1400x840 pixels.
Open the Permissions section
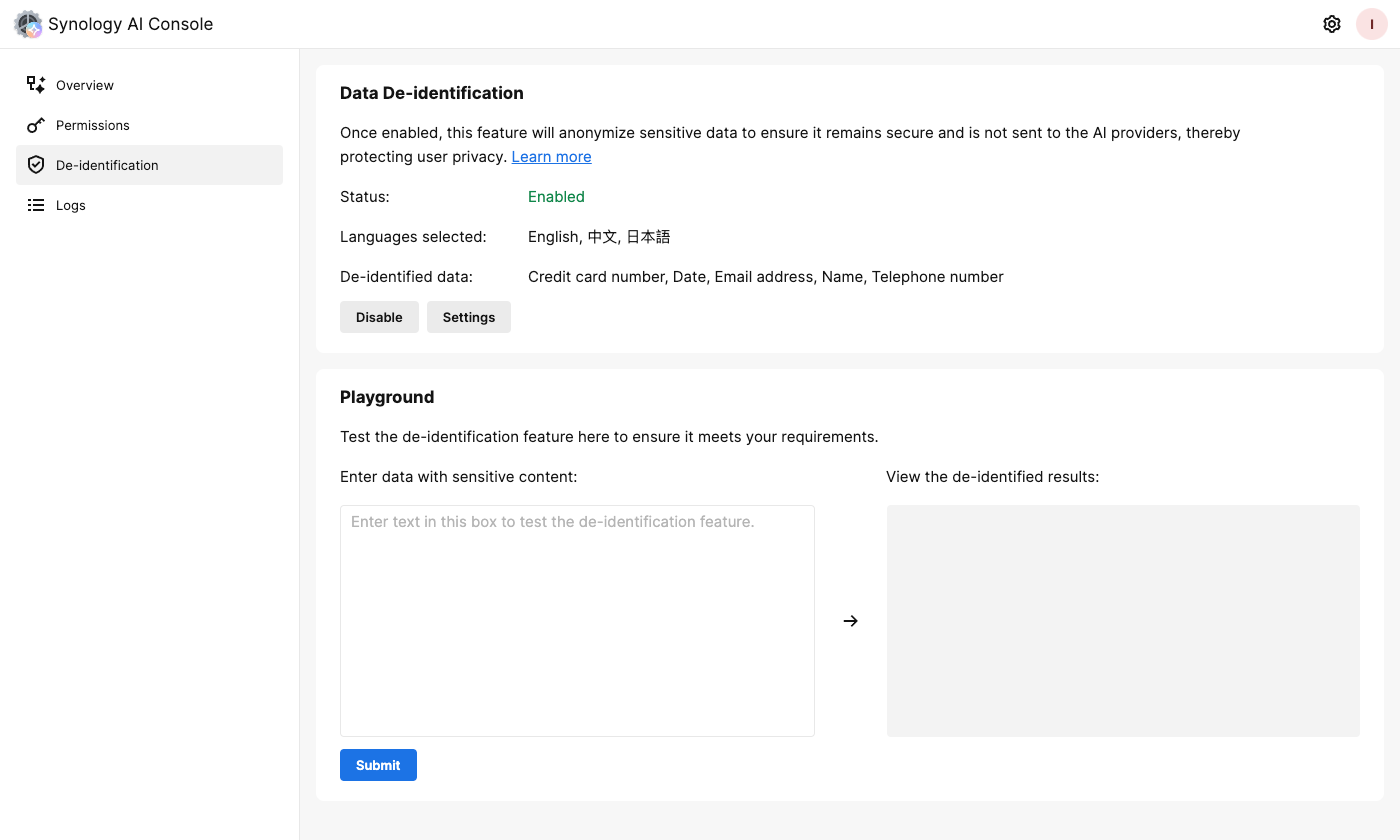(x=93, y=125)
